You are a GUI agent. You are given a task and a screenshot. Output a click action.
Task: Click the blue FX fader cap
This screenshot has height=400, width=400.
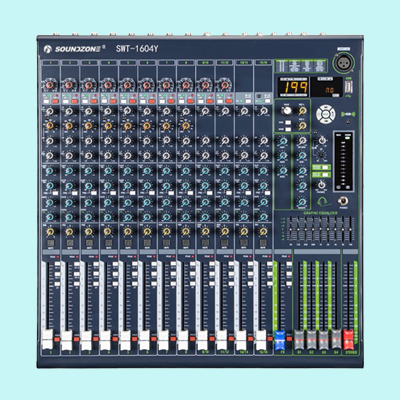pos(280,340)
